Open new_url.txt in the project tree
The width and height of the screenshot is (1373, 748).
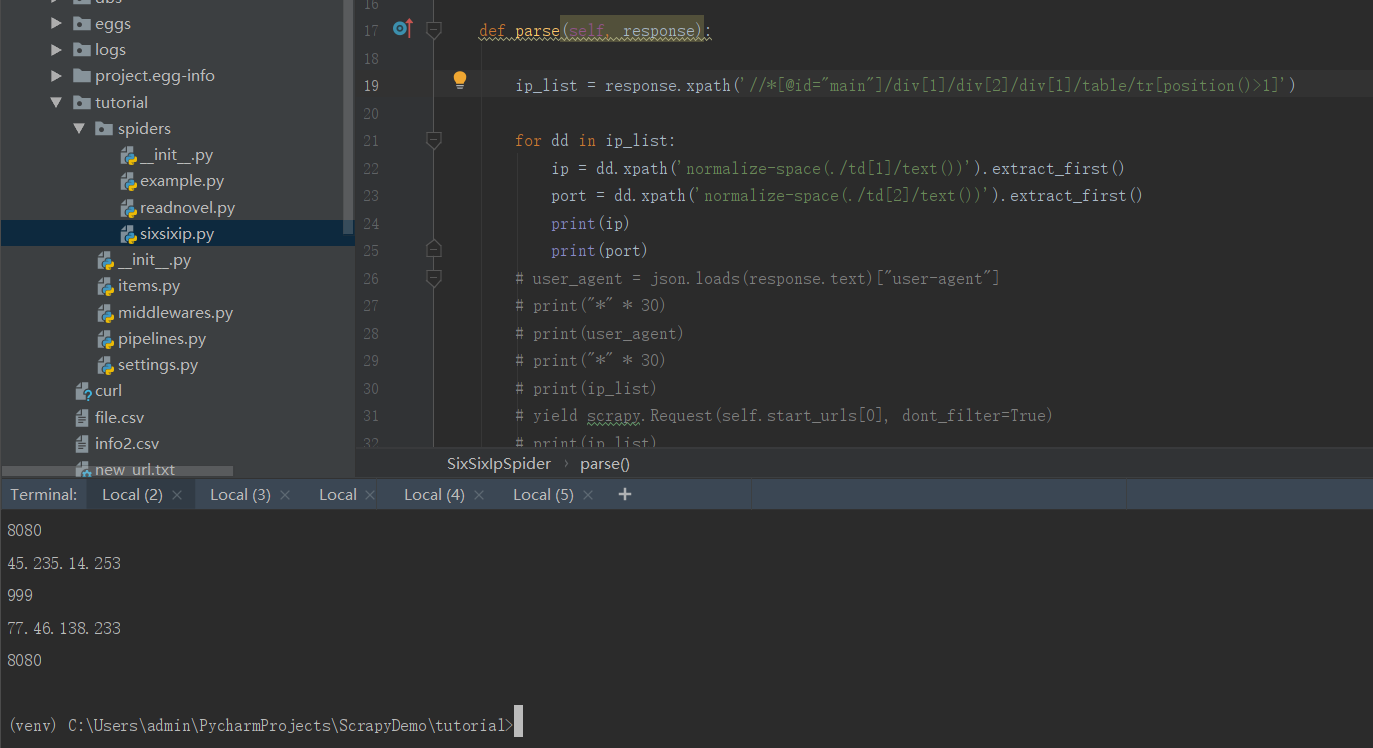point(135,470)
